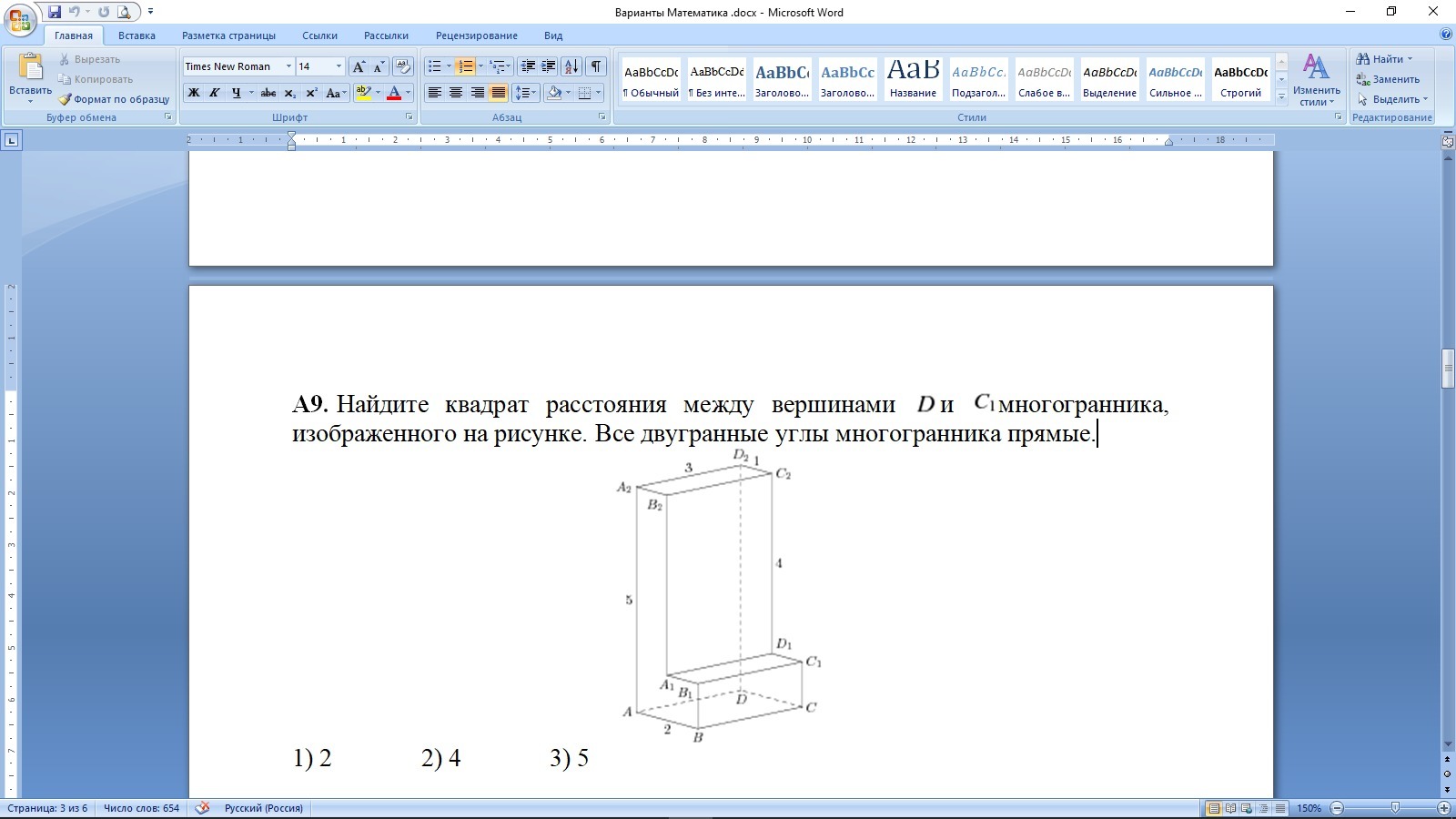Switch to Draft view in the status bar

1279,808
